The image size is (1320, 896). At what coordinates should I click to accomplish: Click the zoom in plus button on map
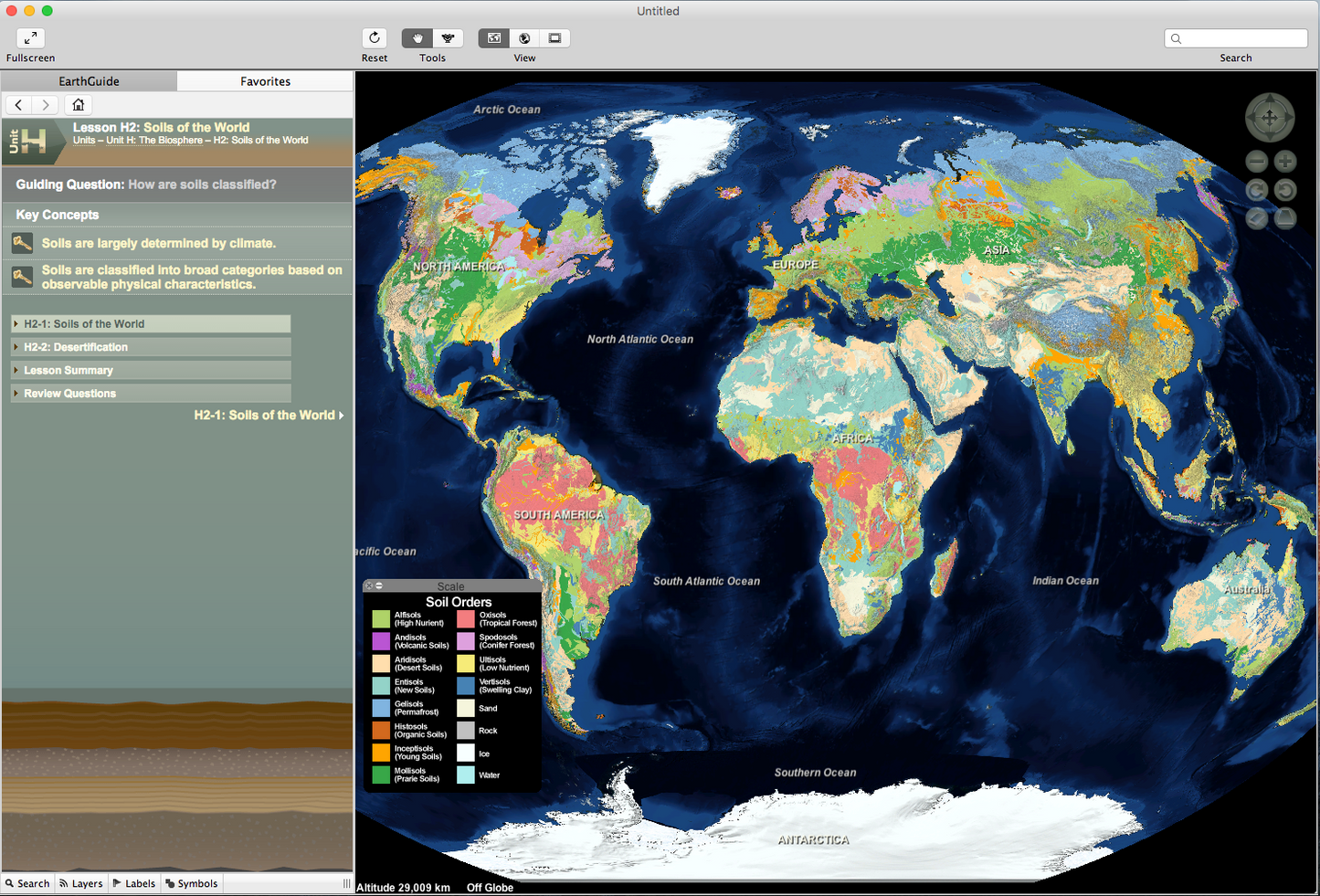(1285, 162)
